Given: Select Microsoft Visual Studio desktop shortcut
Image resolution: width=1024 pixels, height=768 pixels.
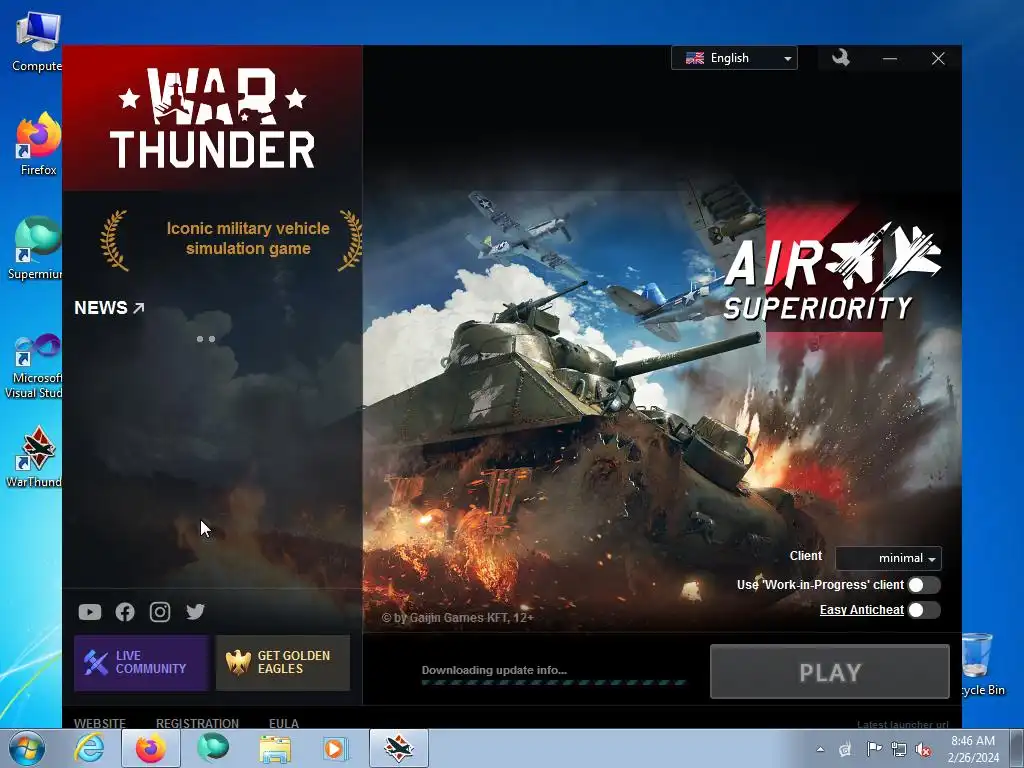Looking at the screenshot, I should point(33,366).
